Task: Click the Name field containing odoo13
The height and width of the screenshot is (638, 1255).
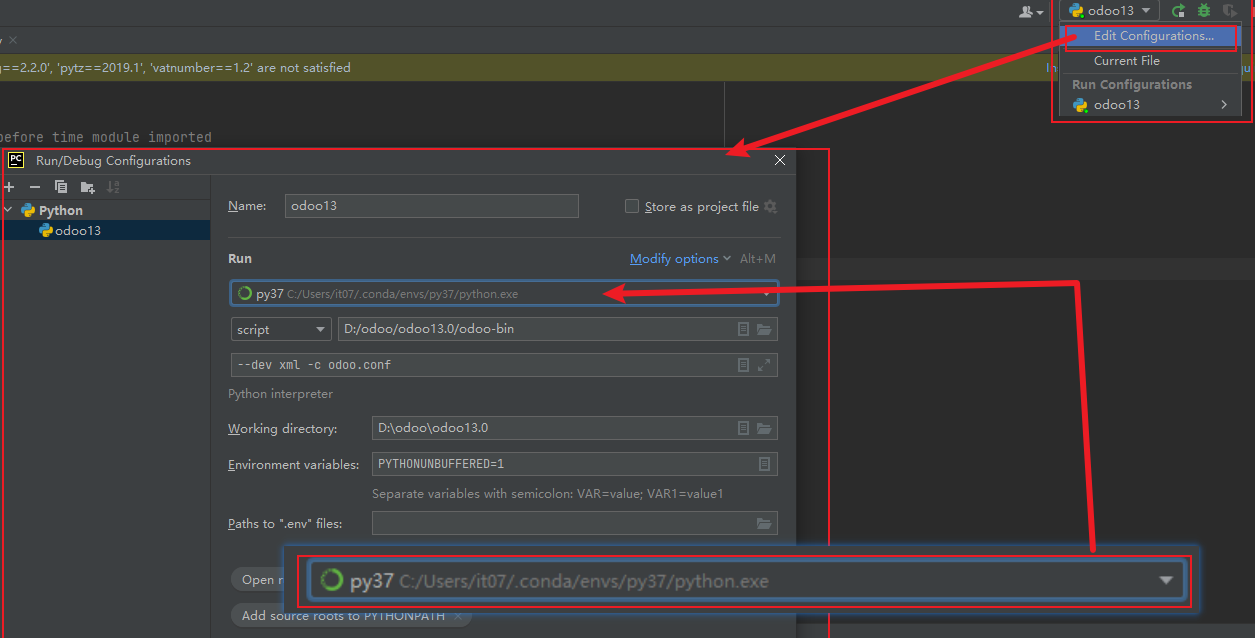Action: (432, 206)
